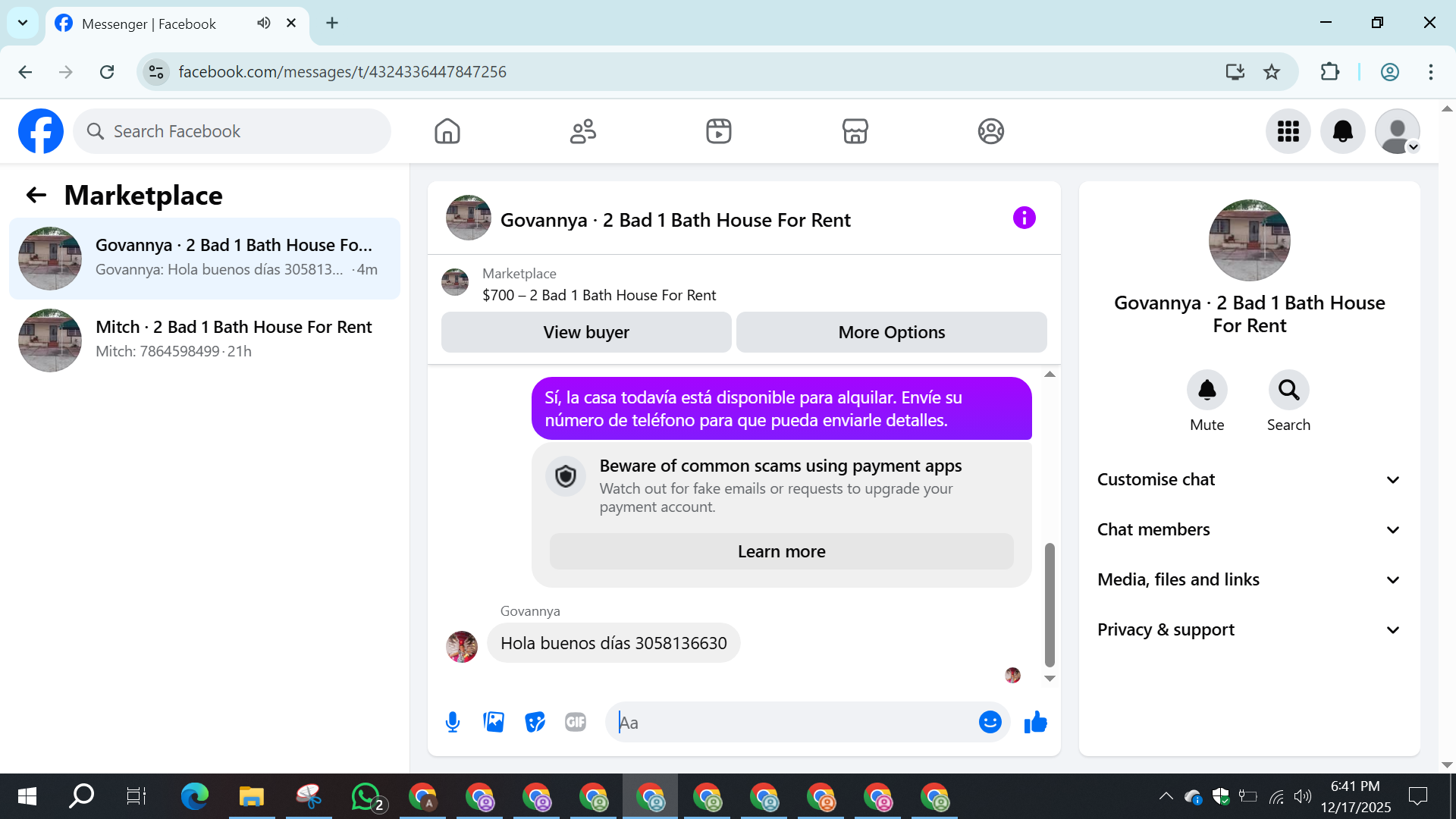Click the chat message scrollbar
This screenshot has height=819, width=1456.
click(1050, 604)
